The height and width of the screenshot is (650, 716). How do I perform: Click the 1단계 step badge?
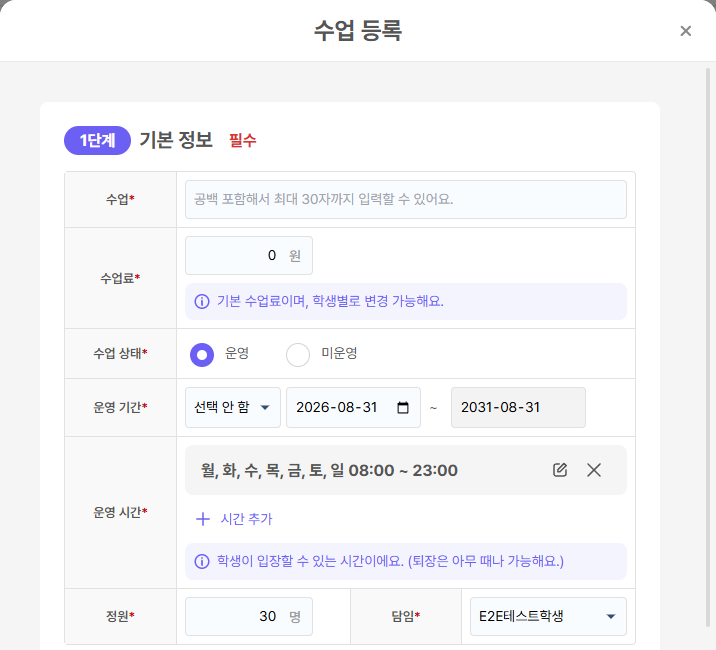pyautogui.click(x=97, y=140)
